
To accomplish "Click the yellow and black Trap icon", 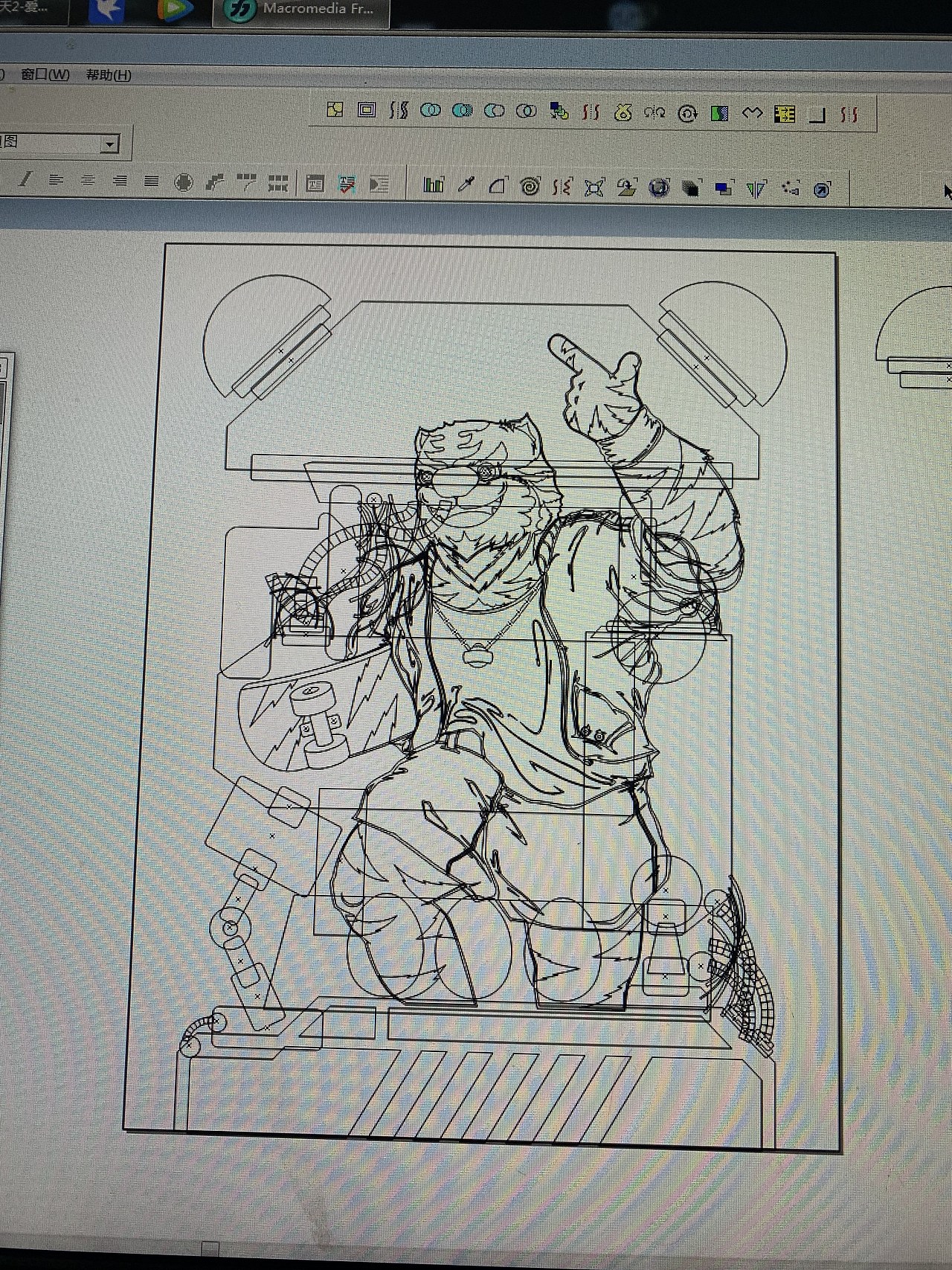I will (x=785, y=115).
